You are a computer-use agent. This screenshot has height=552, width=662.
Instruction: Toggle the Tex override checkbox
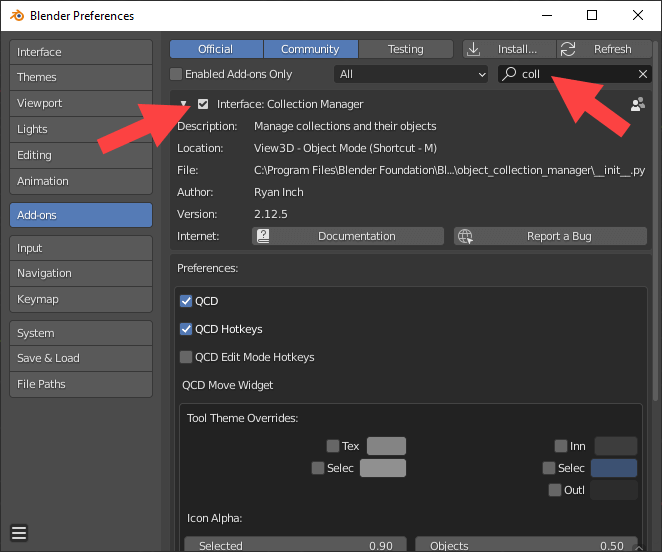click(x=333, y=446)
